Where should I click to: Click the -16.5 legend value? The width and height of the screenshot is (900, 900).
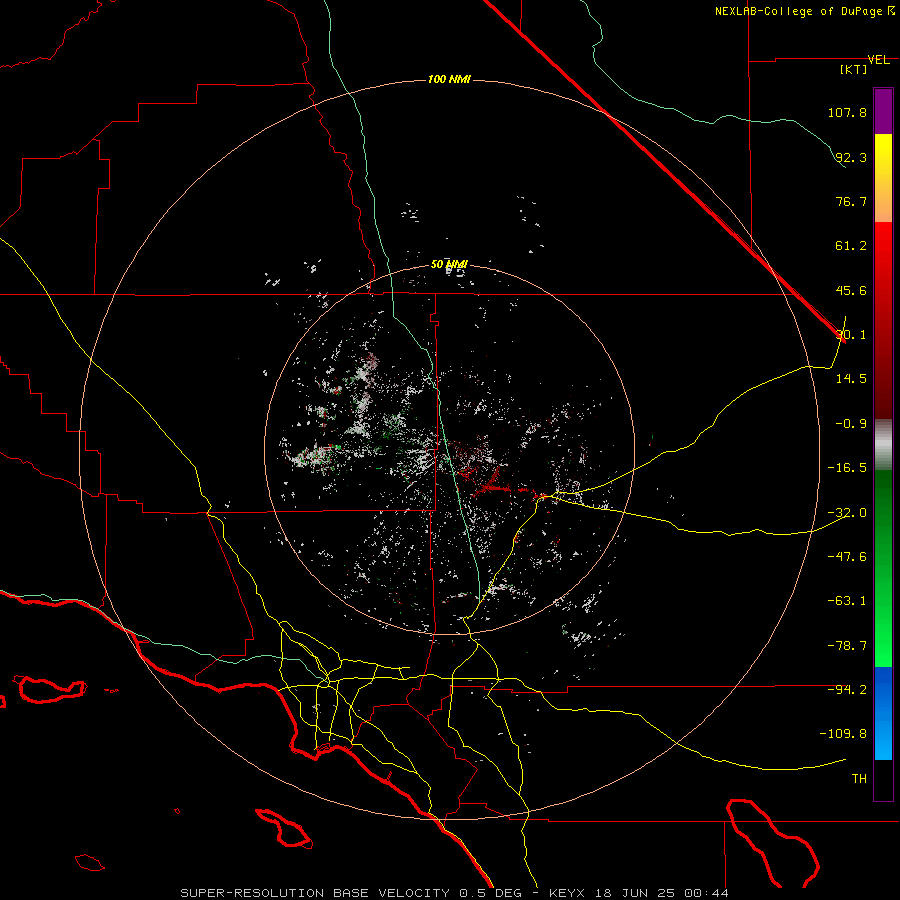(x=847, y=468)
